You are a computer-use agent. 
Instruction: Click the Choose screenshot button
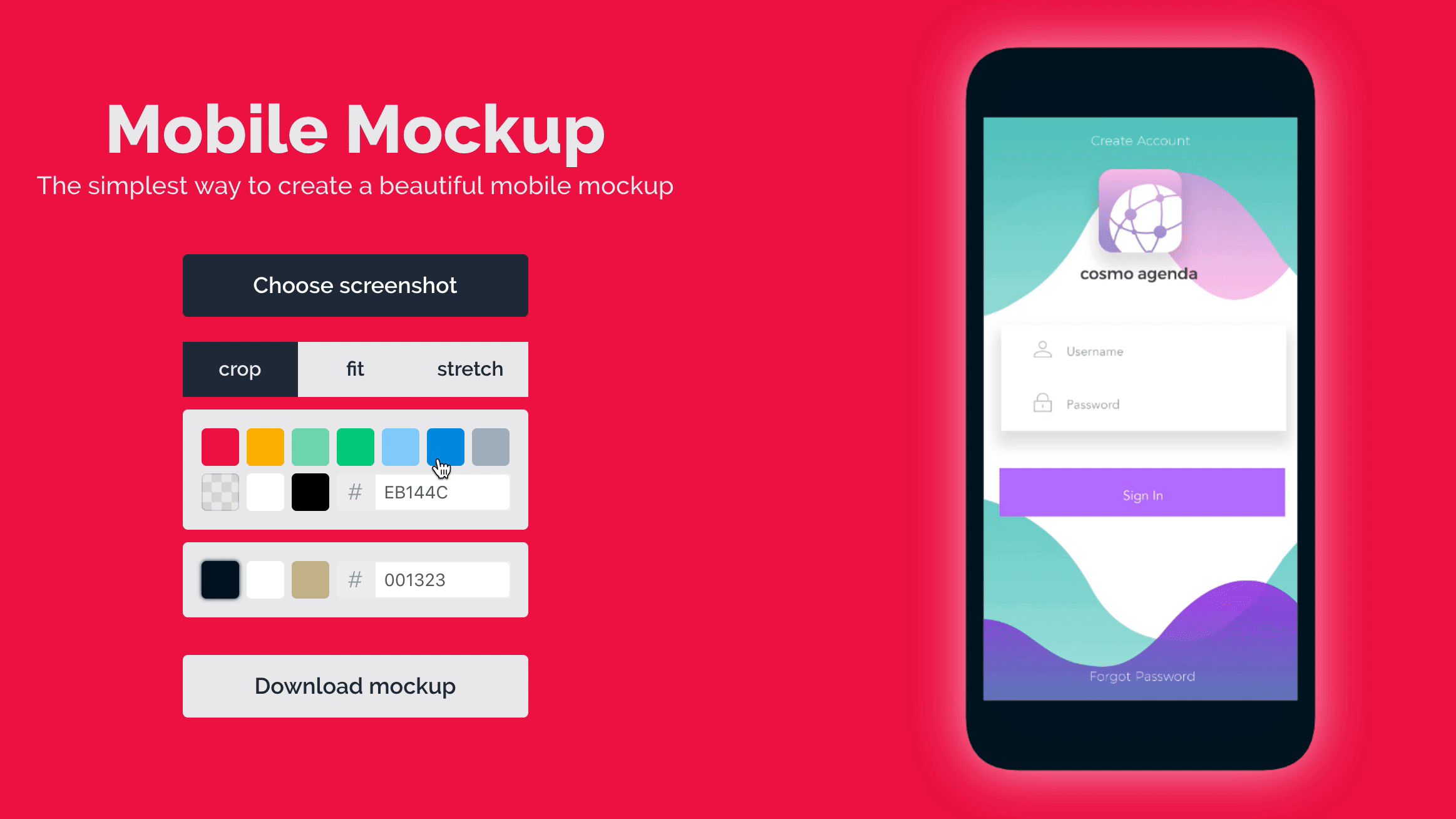coord(355,285)
